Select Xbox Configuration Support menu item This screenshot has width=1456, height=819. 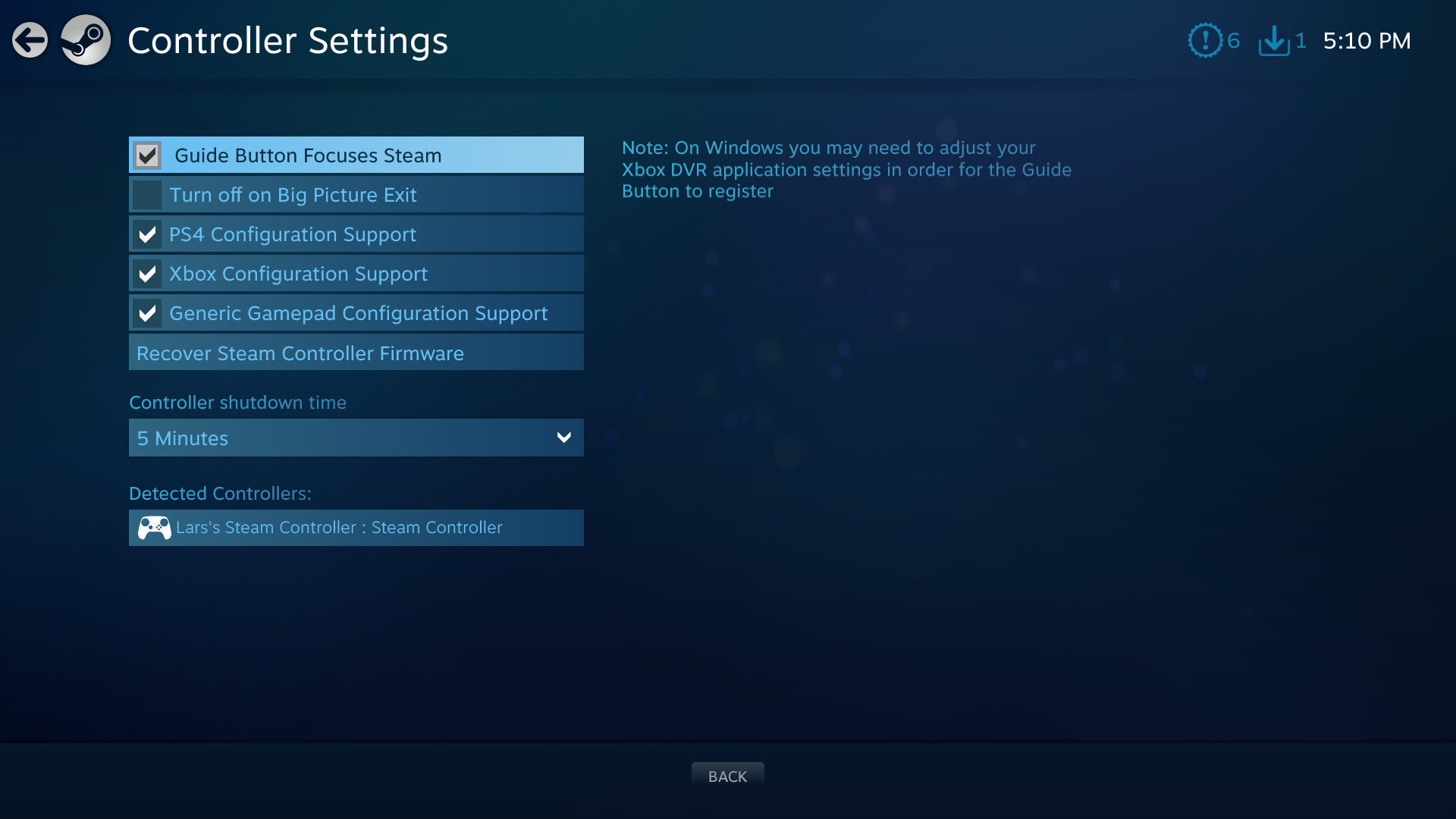coord(356,273)
